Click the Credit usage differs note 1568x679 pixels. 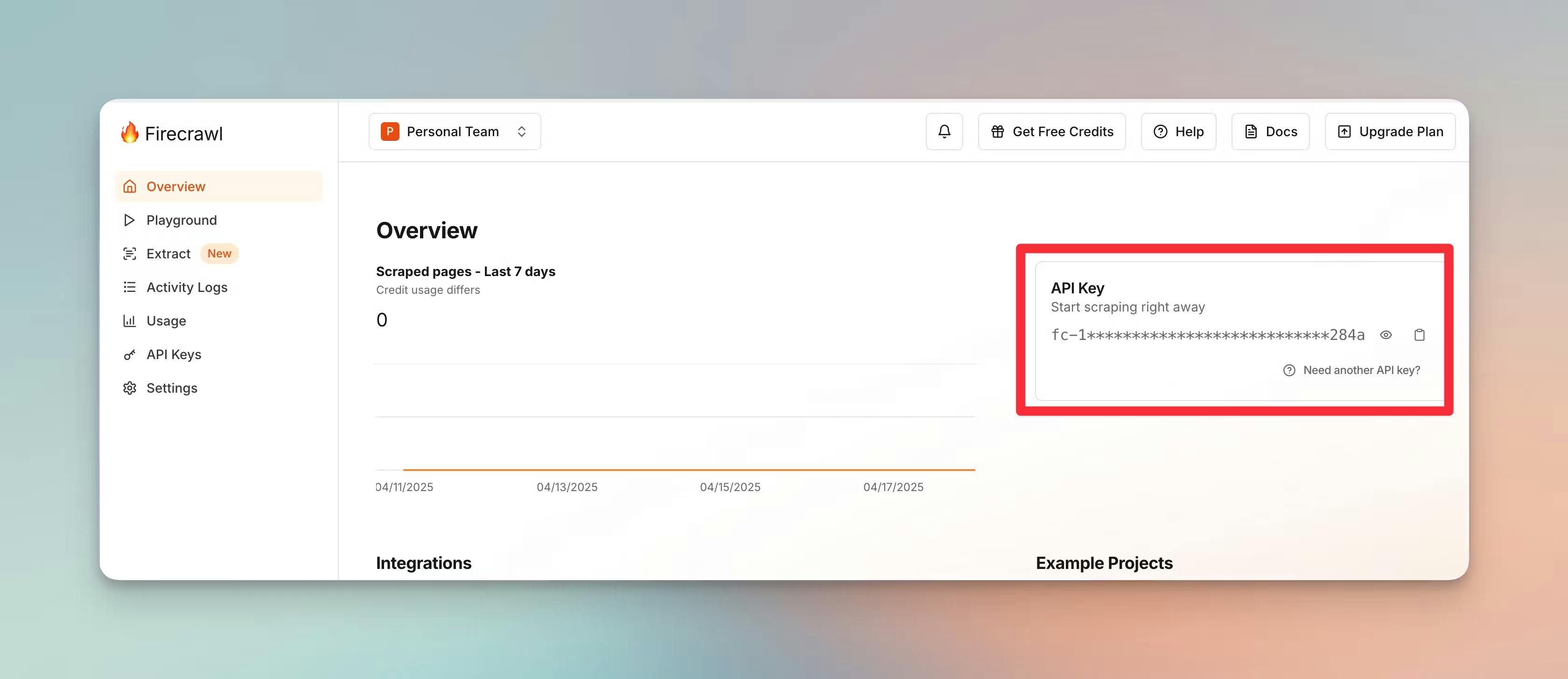click(428, 290)
